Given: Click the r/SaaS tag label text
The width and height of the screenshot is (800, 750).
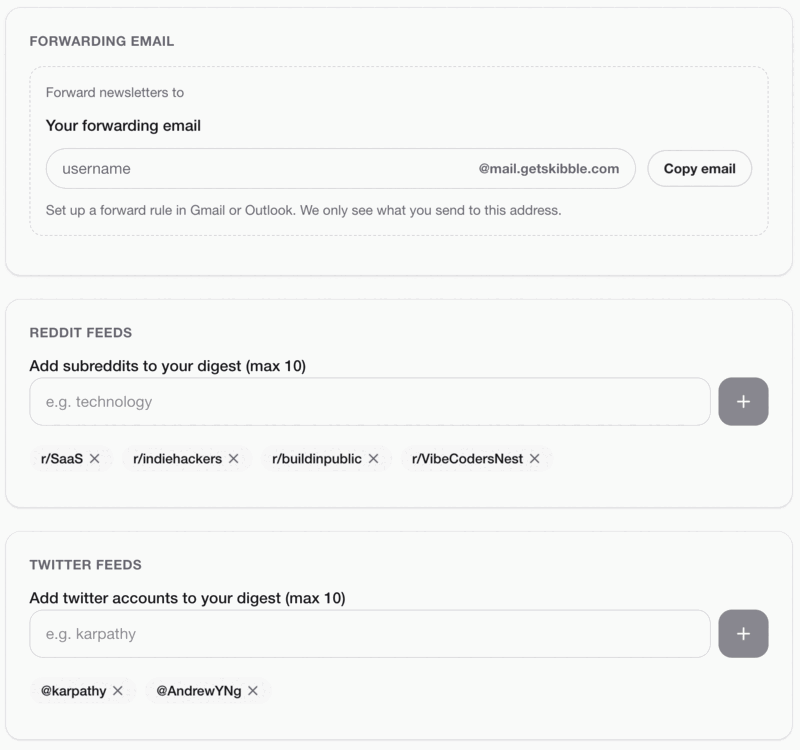Looking at the screenshot, I should pos(62,459).
